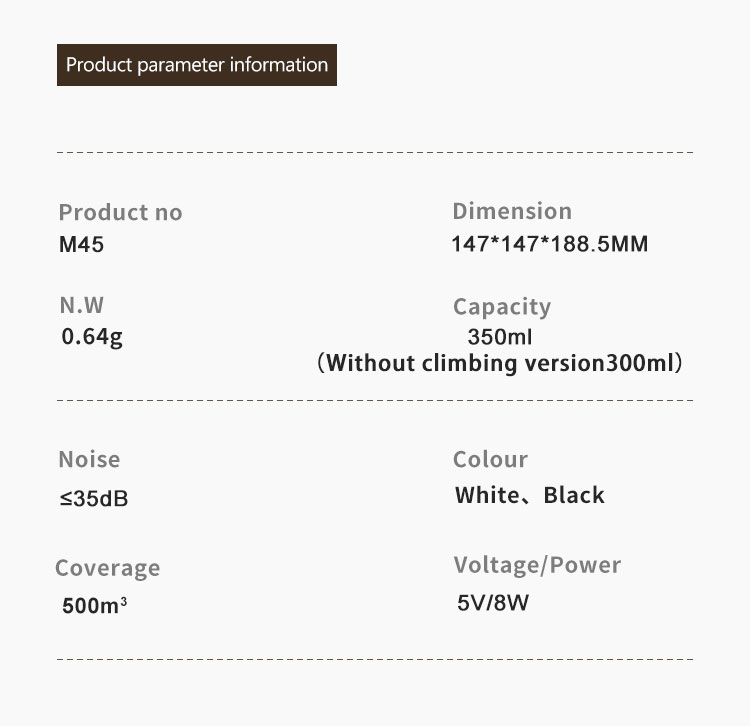Select the Noise label
This screenshot has width=750, height=727.
coord(89,460)
